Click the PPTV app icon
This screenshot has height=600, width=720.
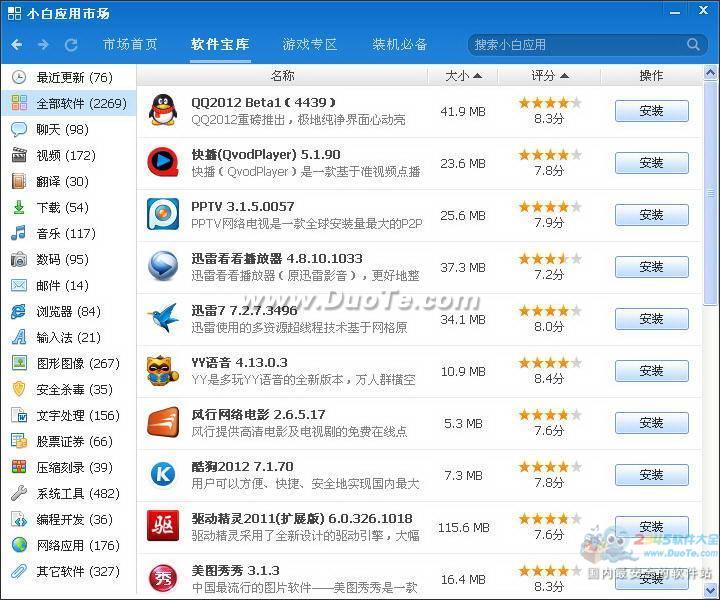(163, 214)
